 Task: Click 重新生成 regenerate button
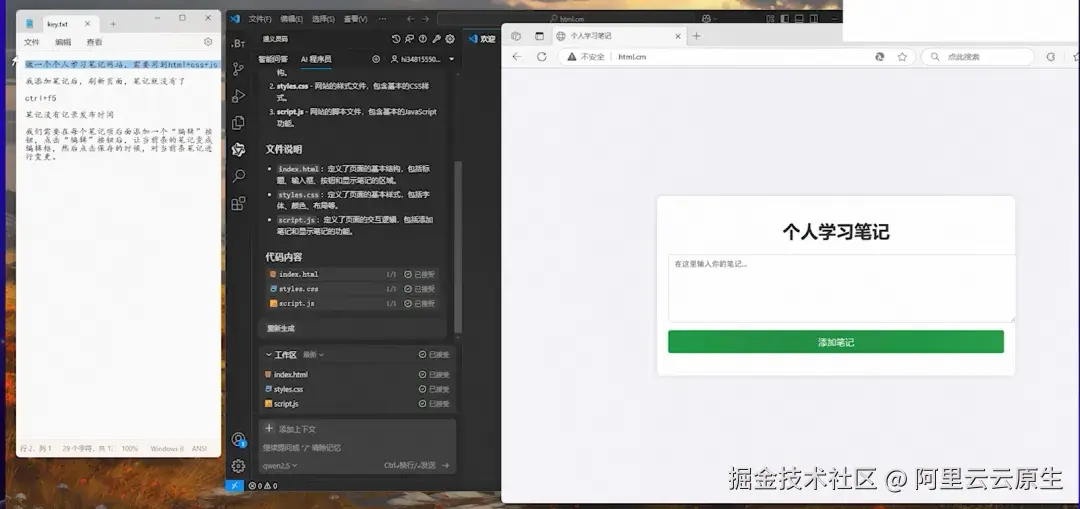point(281,329)
